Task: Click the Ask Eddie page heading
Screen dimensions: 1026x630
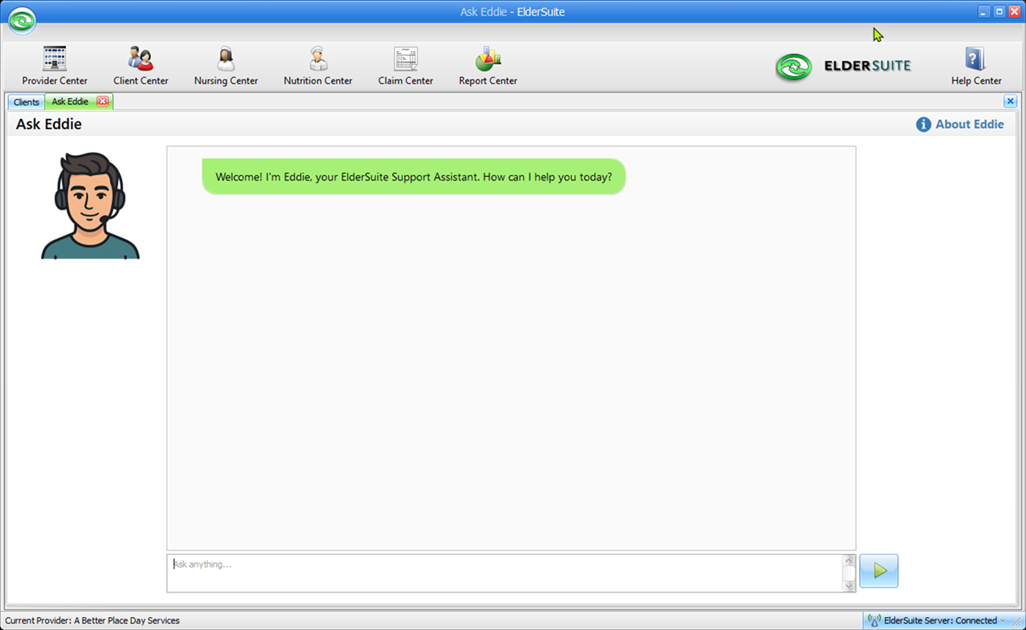Action: point(49,124)
